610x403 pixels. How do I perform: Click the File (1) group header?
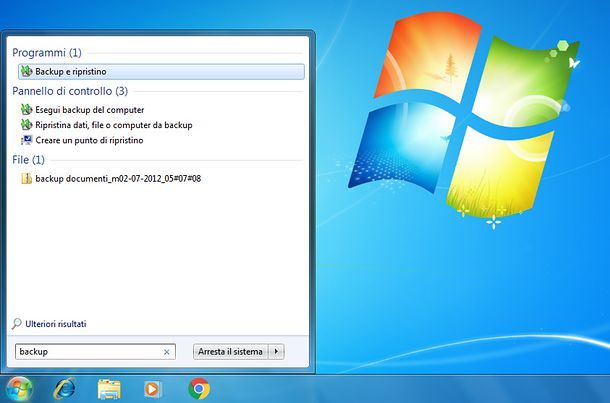click(28, 160)
